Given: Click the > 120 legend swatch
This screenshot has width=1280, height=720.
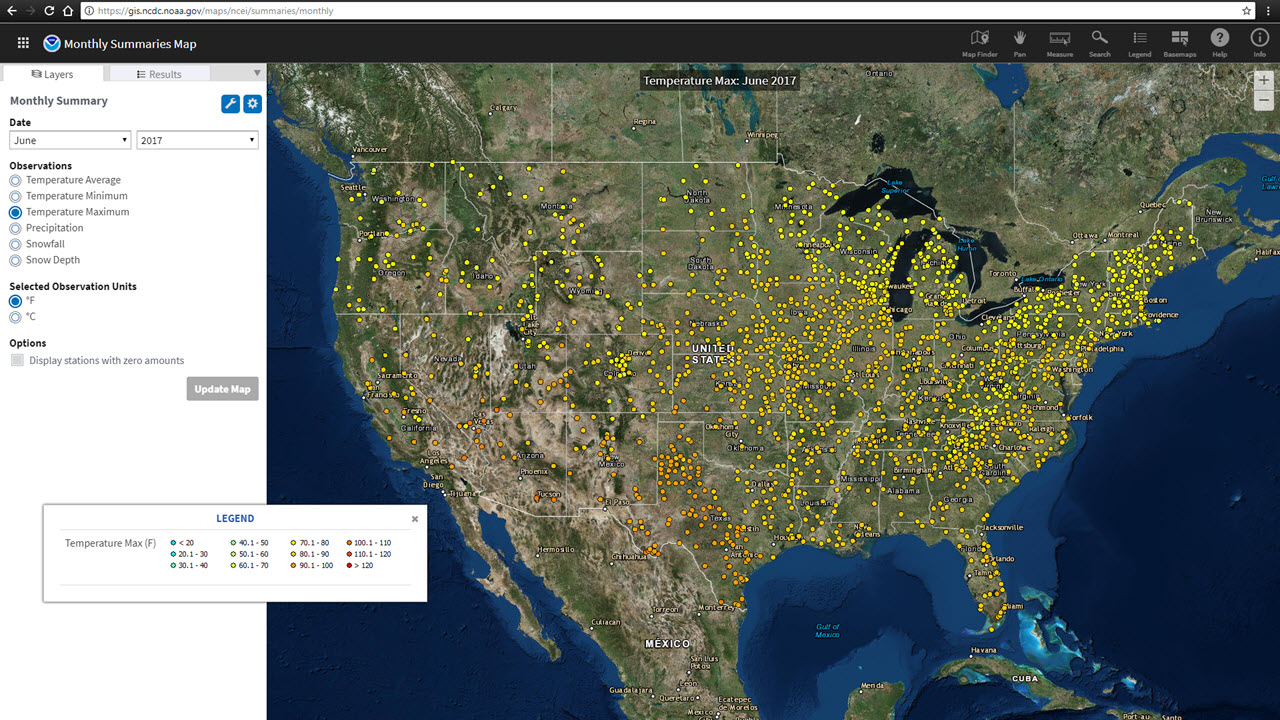Looking at the screenshot, I should pyautogui.click(x=349, y=566).
